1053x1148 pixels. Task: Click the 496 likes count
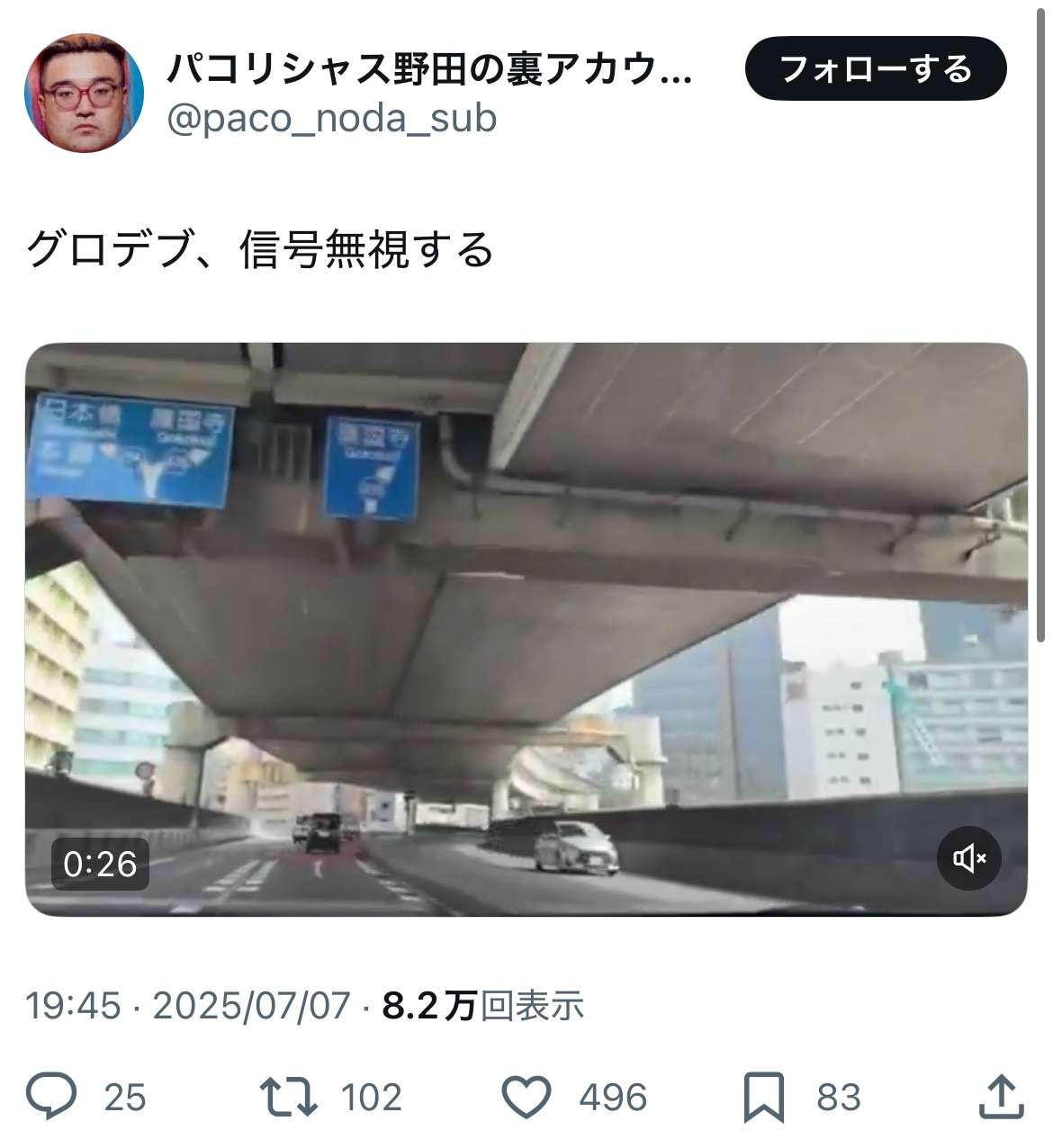click(x=613, y=1098)
